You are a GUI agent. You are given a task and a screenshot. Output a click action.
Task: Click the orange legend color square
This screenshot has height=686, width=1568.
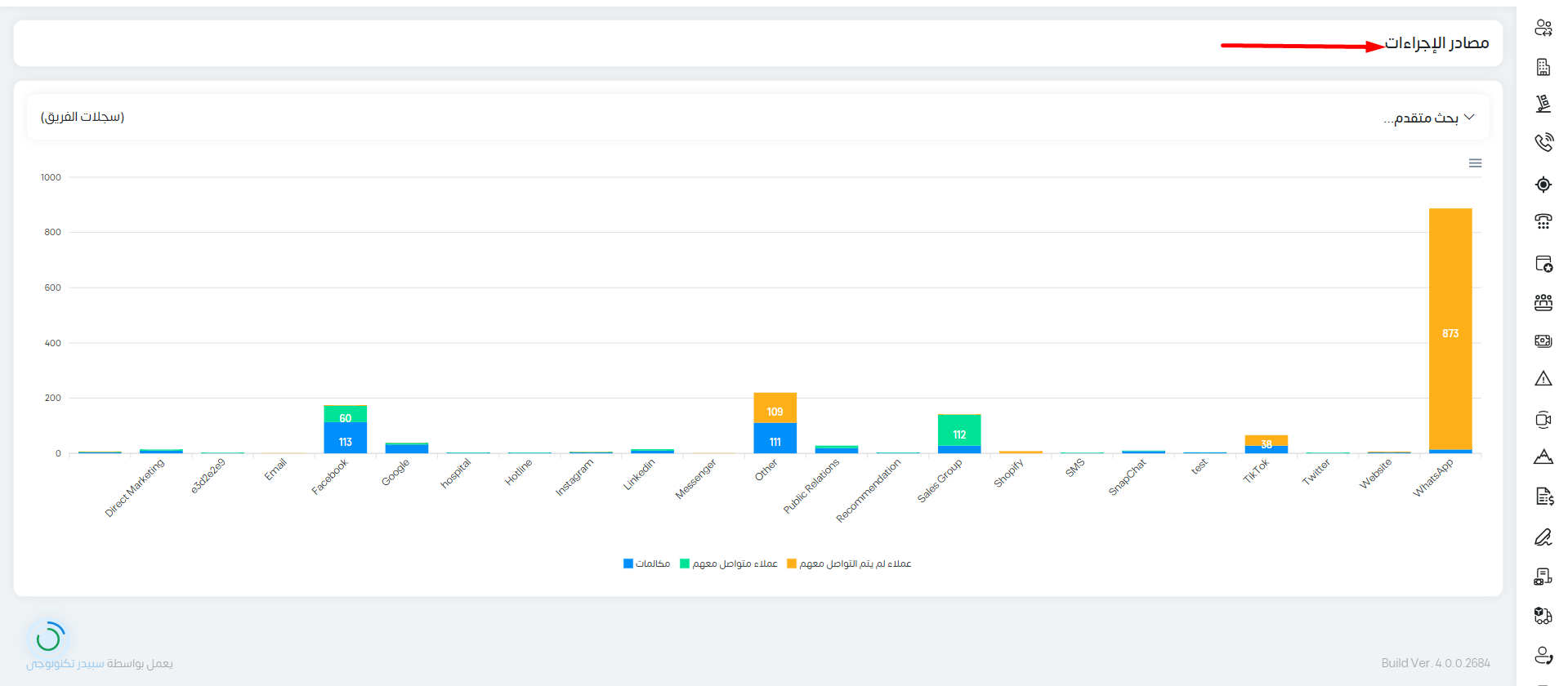[x=792, y=563]
